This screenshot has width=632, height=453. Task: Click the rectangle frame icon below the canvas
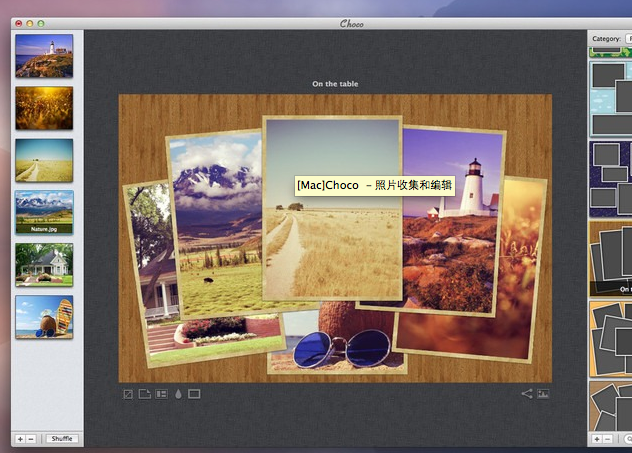tap(194, 394)
